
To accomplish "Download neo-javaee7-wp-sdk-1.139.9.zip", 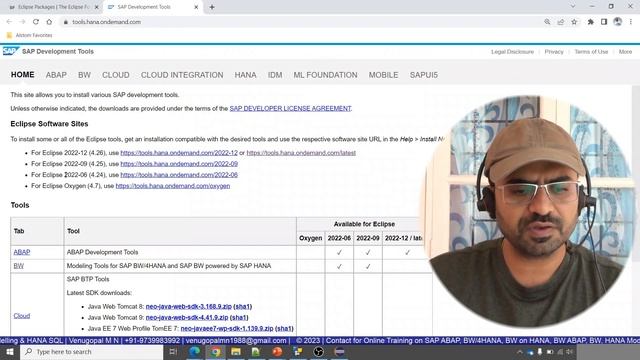I will (227, 329).
